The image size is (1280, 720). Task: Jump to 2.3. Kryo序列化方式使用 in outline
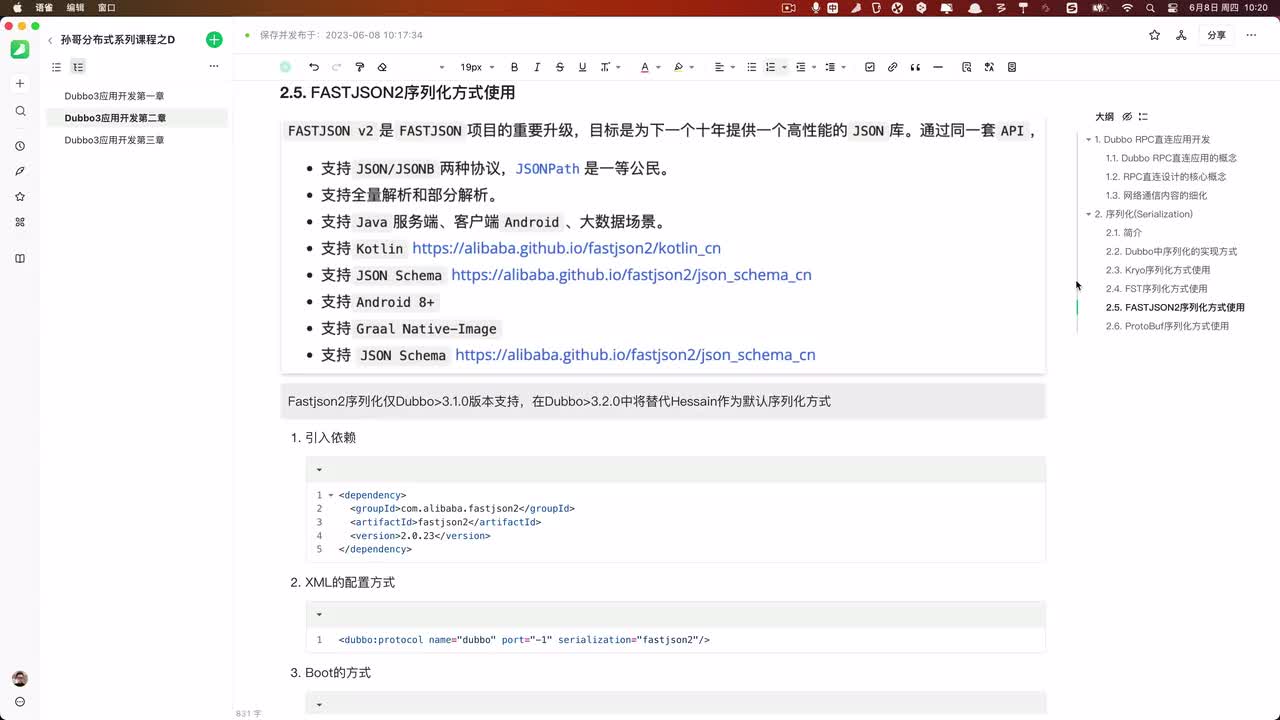coord(1158,270)
